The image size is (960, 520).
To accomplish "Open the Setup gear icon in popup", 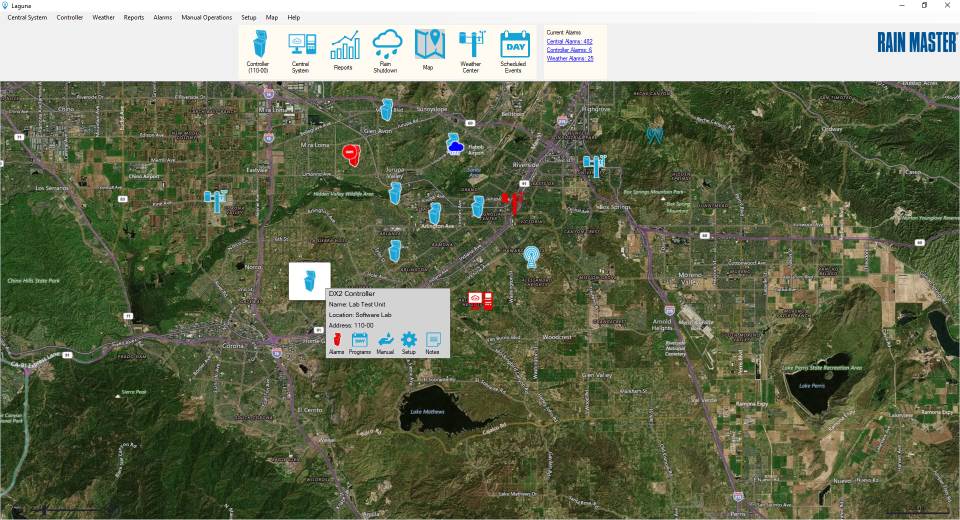I will 408,340.
